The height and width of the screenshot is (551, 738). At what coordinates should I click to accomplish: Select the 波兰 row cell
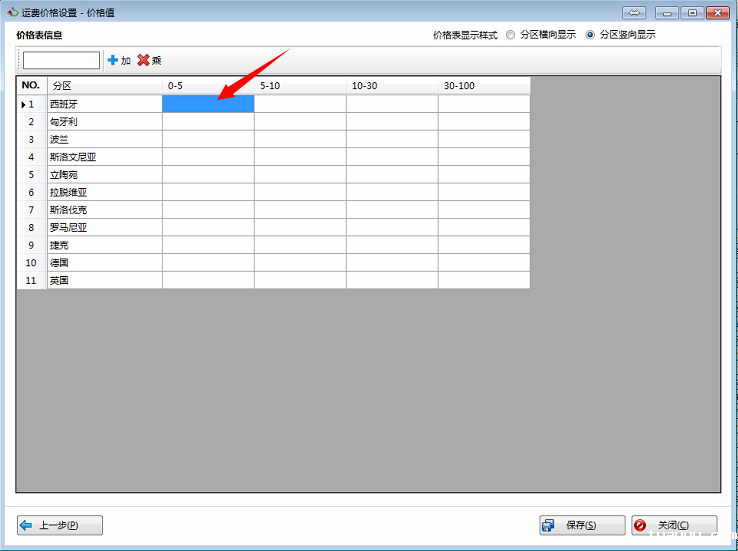[104, 139]
